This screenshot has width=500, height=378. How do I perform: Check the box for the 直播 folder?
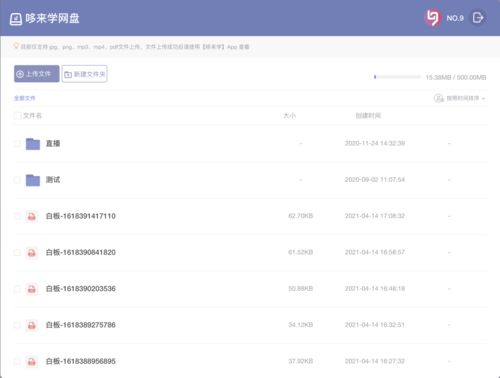point(17,144)
